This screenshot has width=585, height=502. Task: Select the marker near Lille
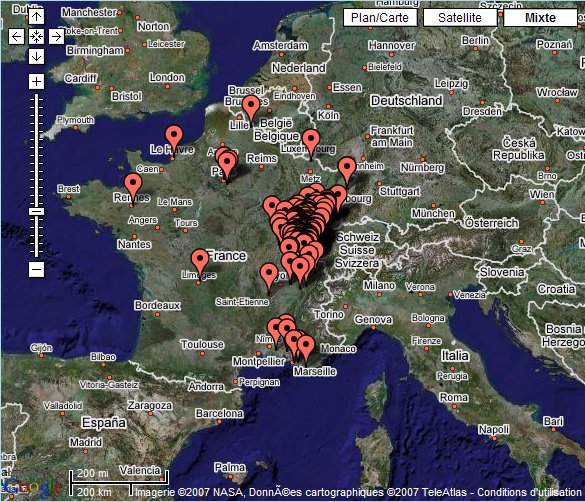(x=251, y=106)
